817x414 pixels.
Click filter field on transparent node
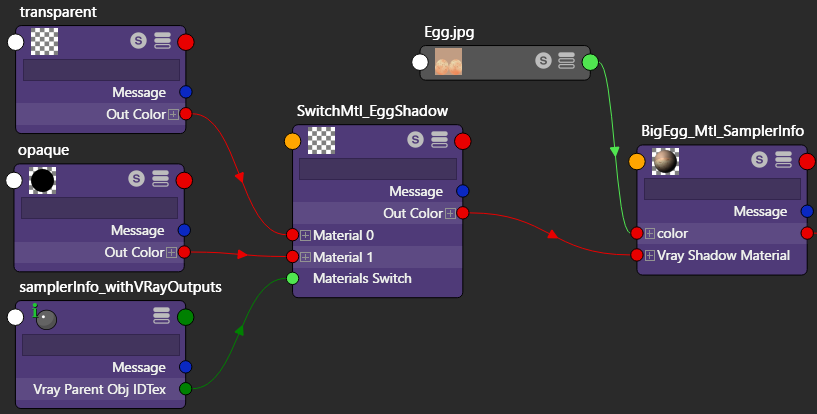(x=102, y=70)
